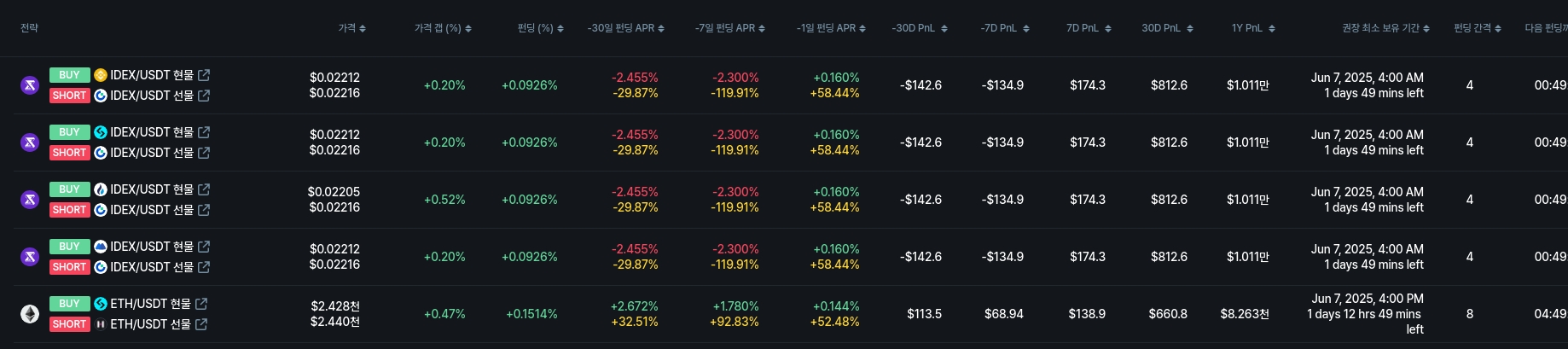Click the exchange icon beside ETH/USDT 선물
This screenshot has width=1568, height=349.
click(x=101, y=324)
